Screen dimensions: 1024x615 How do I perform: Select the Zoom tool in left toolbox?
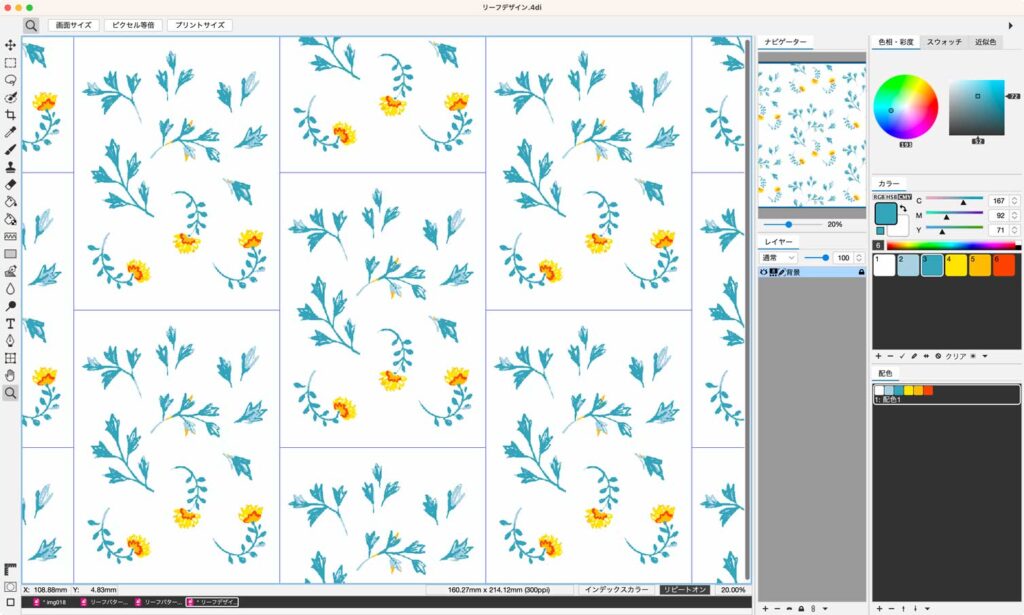tap(10, 392)
